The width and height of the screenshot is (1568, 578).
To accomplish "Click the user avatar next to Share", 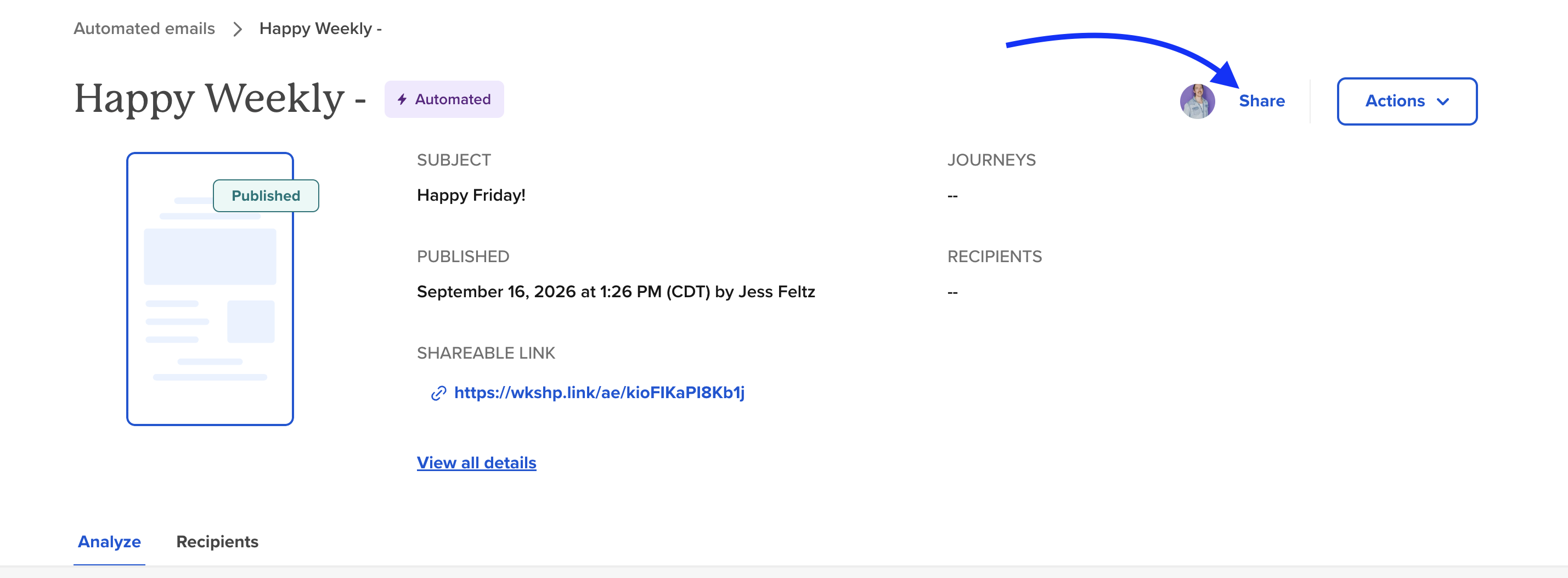I will coord(1197,101).
